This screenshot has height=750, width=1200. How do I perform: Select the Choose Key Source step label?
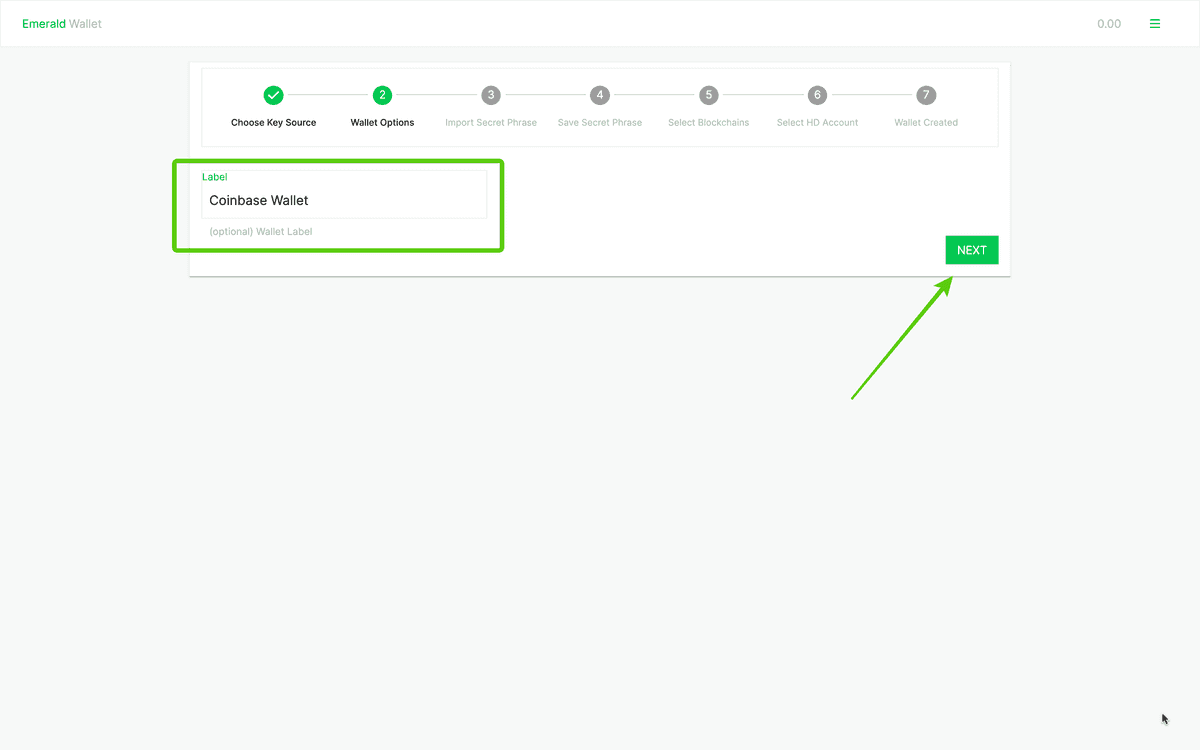point(273,123)
